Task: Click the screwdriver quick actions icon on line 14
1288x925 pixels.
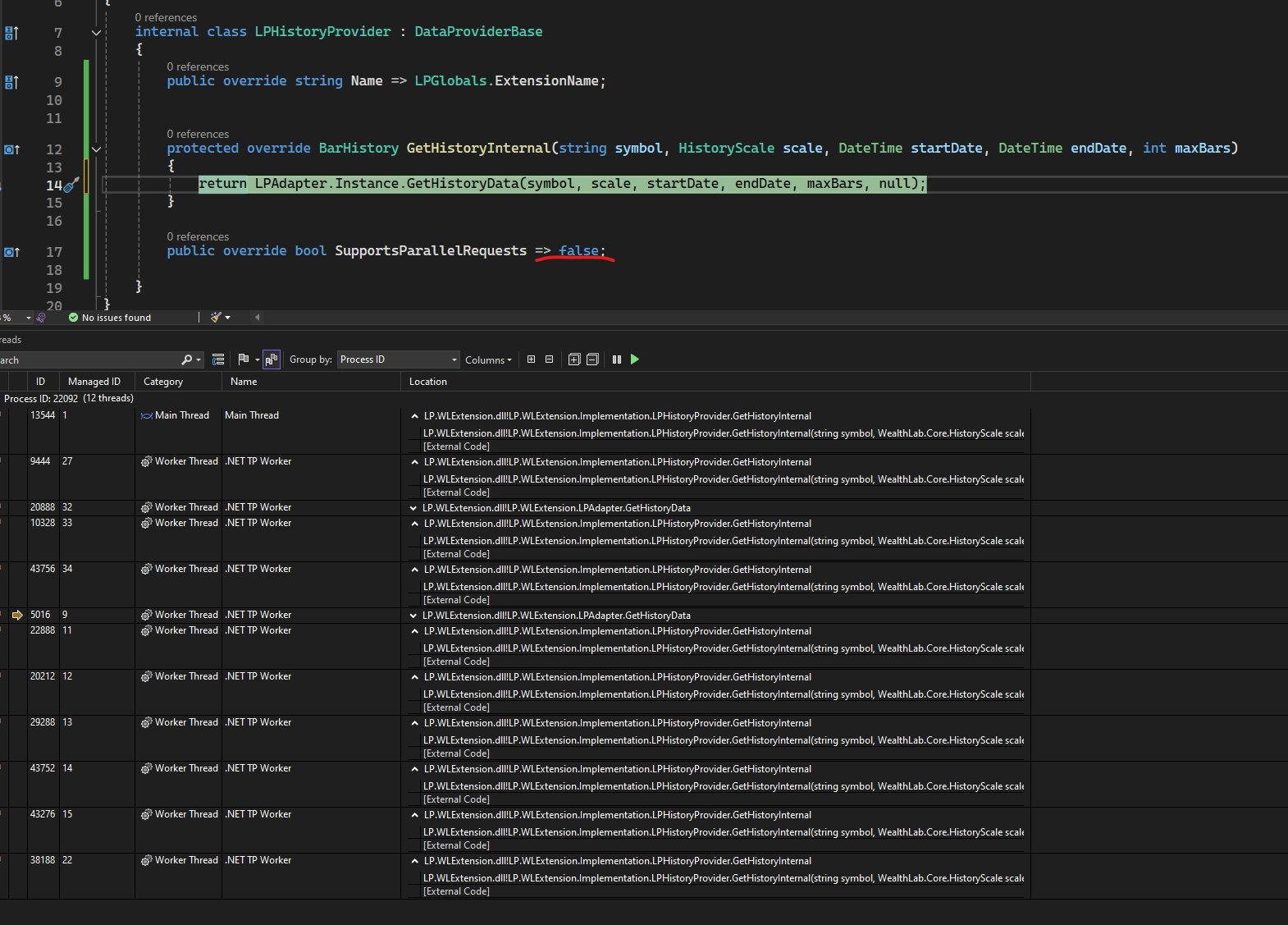Action: [x=71, y=185]
